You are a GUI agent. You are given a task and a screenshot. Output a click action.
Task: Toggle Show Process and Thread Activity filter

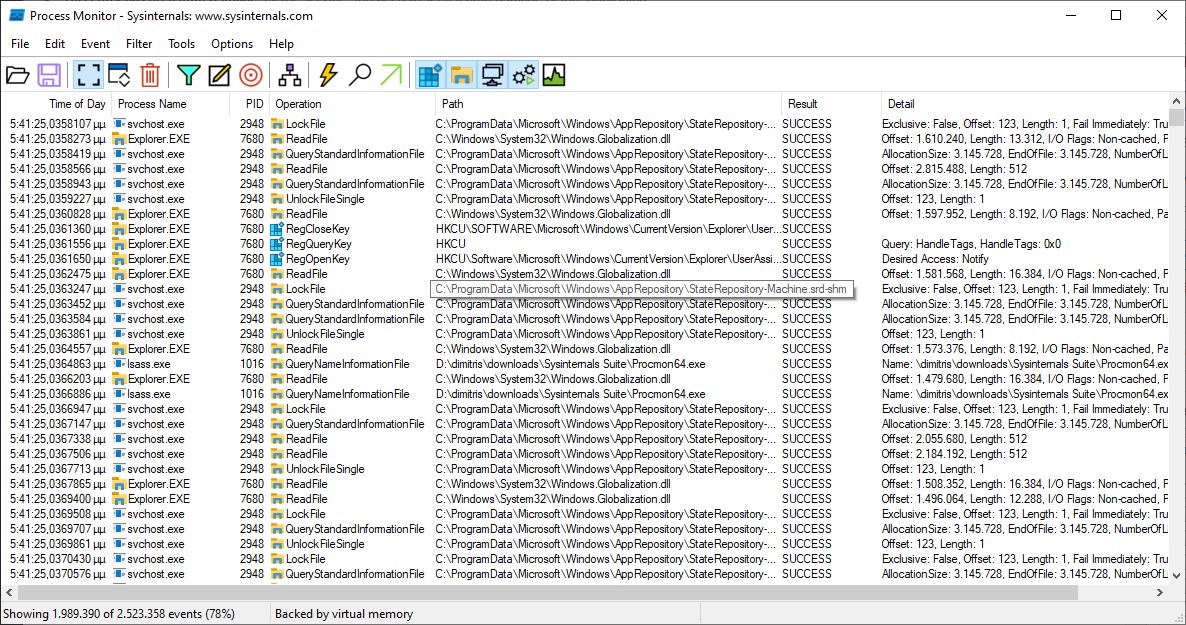point(523,75)
